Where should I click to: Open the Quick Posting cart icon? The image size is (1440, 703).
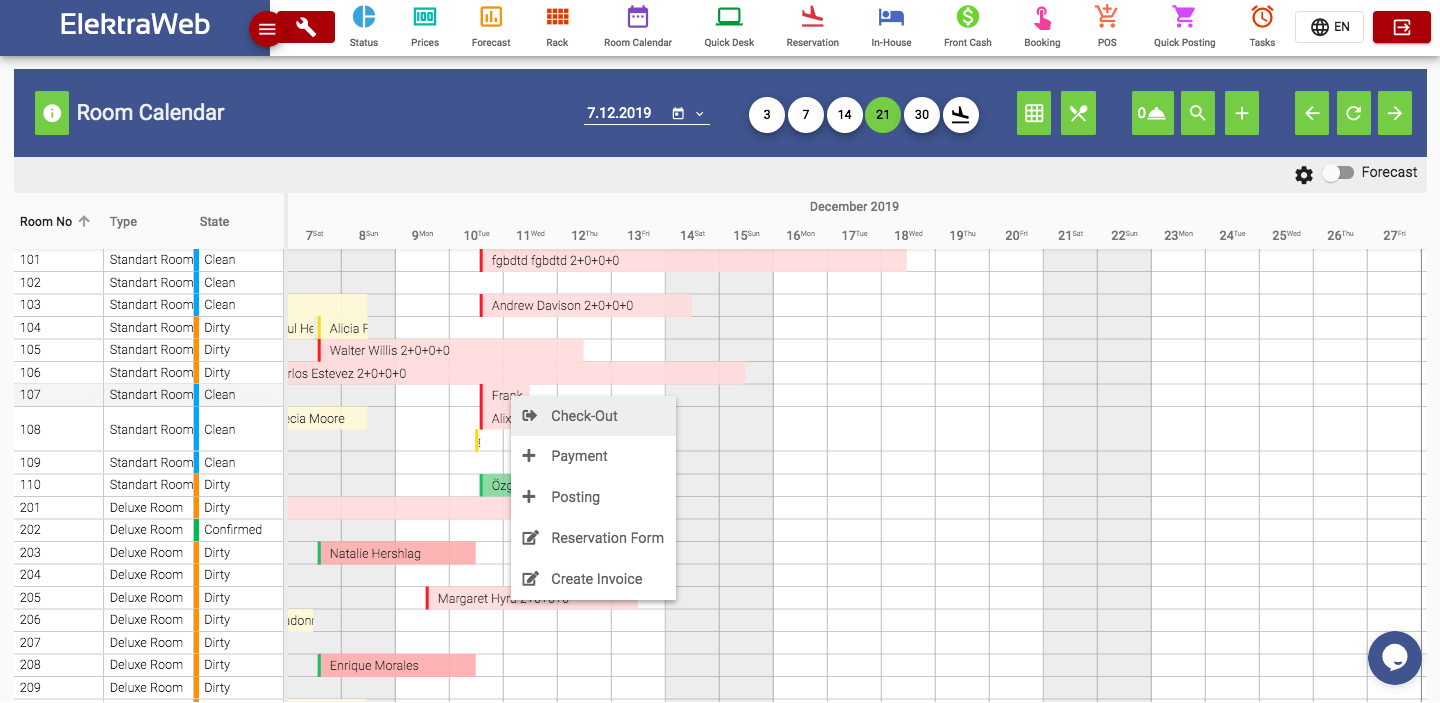[x=1184, y=17]
